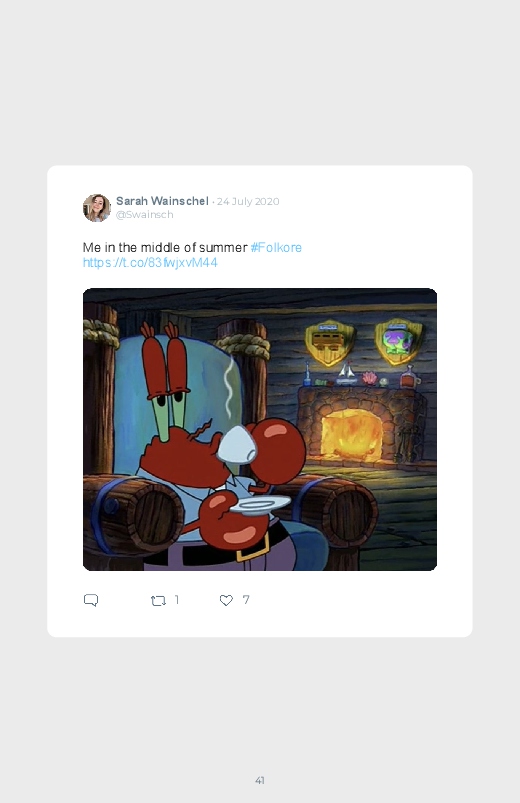Screen dimensions: 520x803
Task: Click the retweet count of 1
Action: (x=177, y=600)
